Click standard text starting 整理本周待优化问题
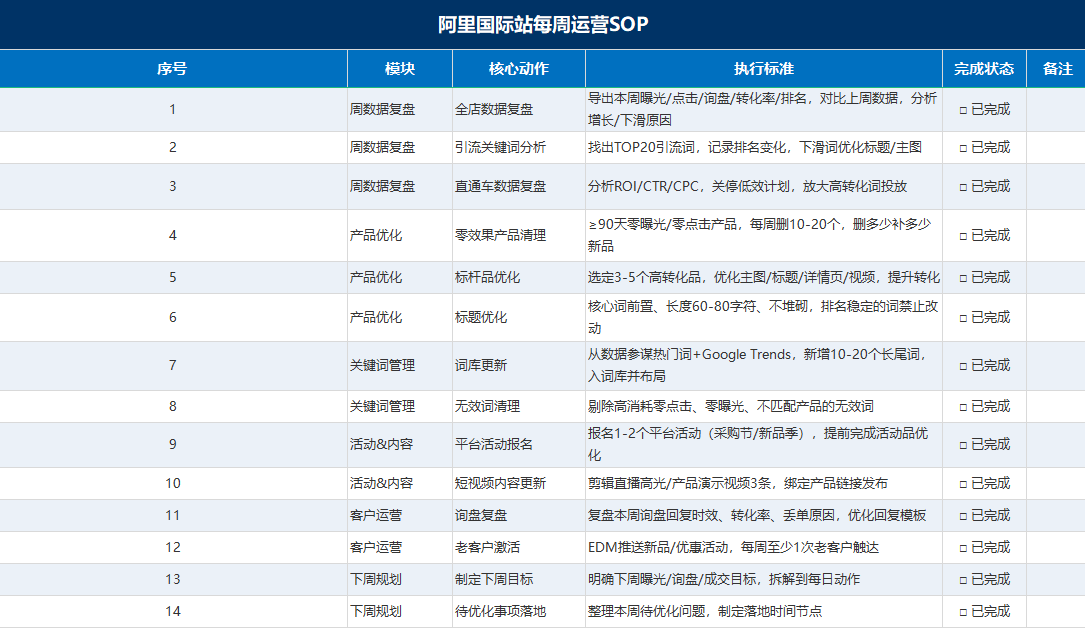The width and height of the screenshot is (1085, 628). pyautogui.click(x=705, y=611)
